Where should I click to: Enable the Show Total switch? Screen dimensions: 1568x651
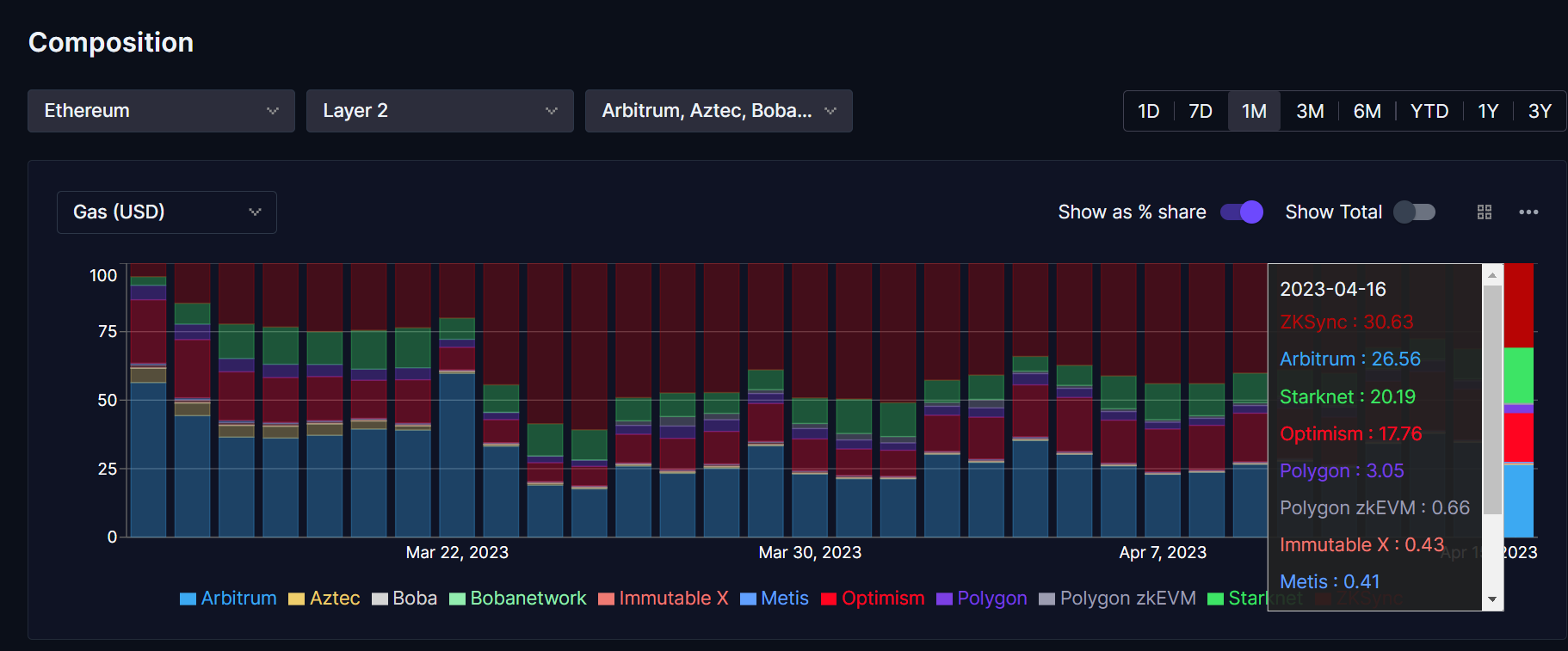point(1414,212)
